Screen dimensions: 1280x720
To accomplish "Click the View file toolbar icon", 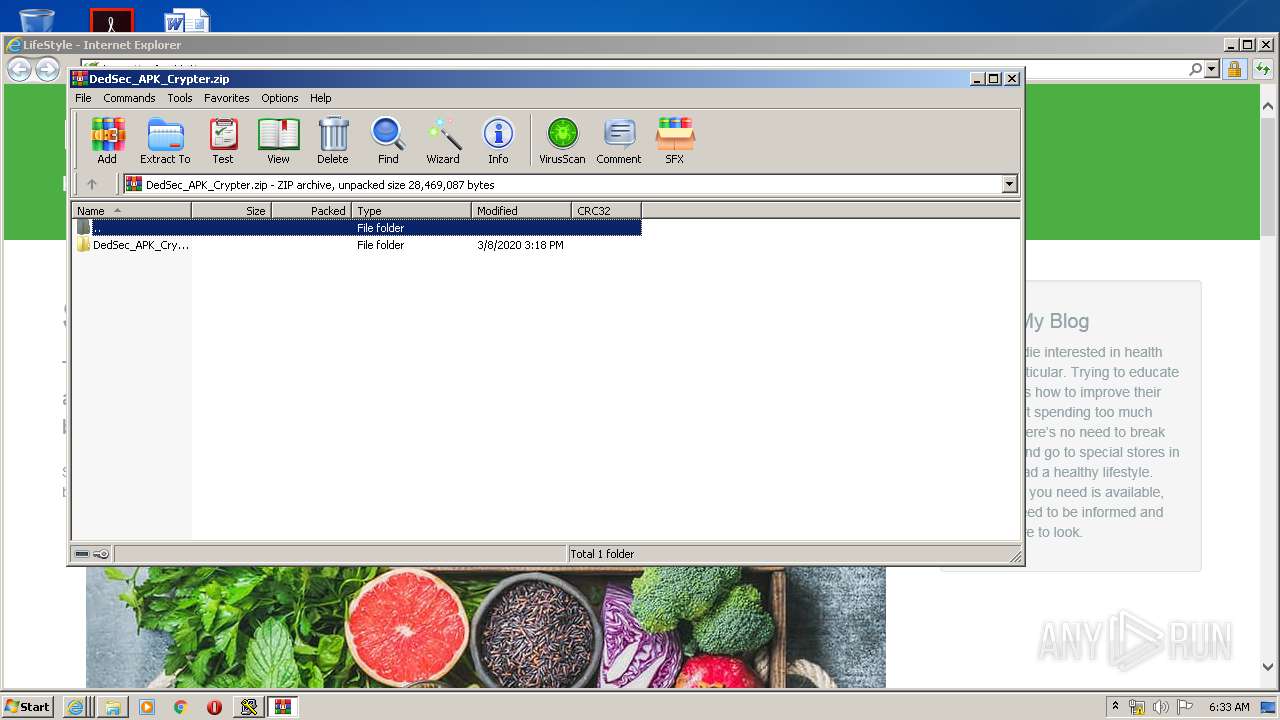I will tap(278, 140).
